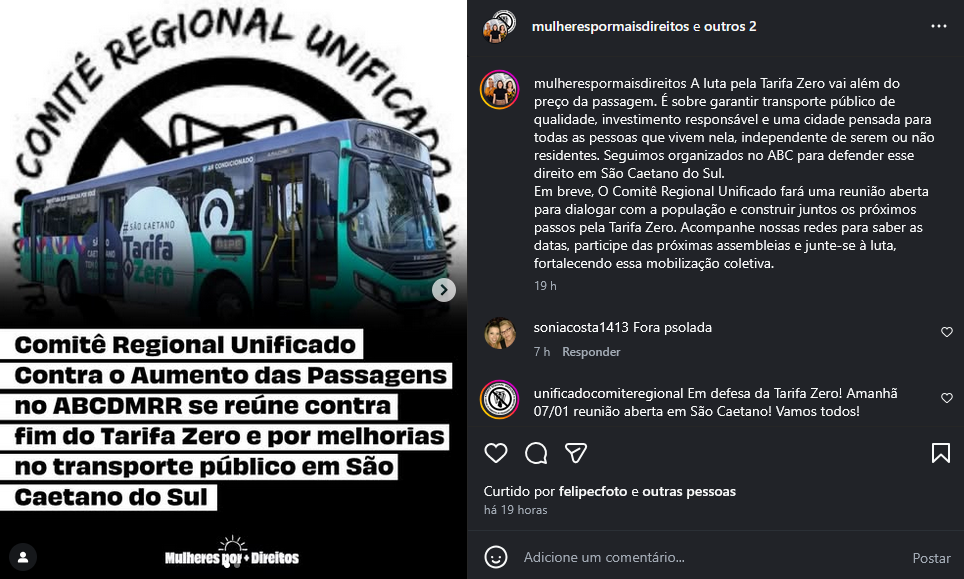Image resolution: width=964 pixels, height=579 pixels.
Task: Open felipecfoto's profile link
Action: tap(593, 491)
